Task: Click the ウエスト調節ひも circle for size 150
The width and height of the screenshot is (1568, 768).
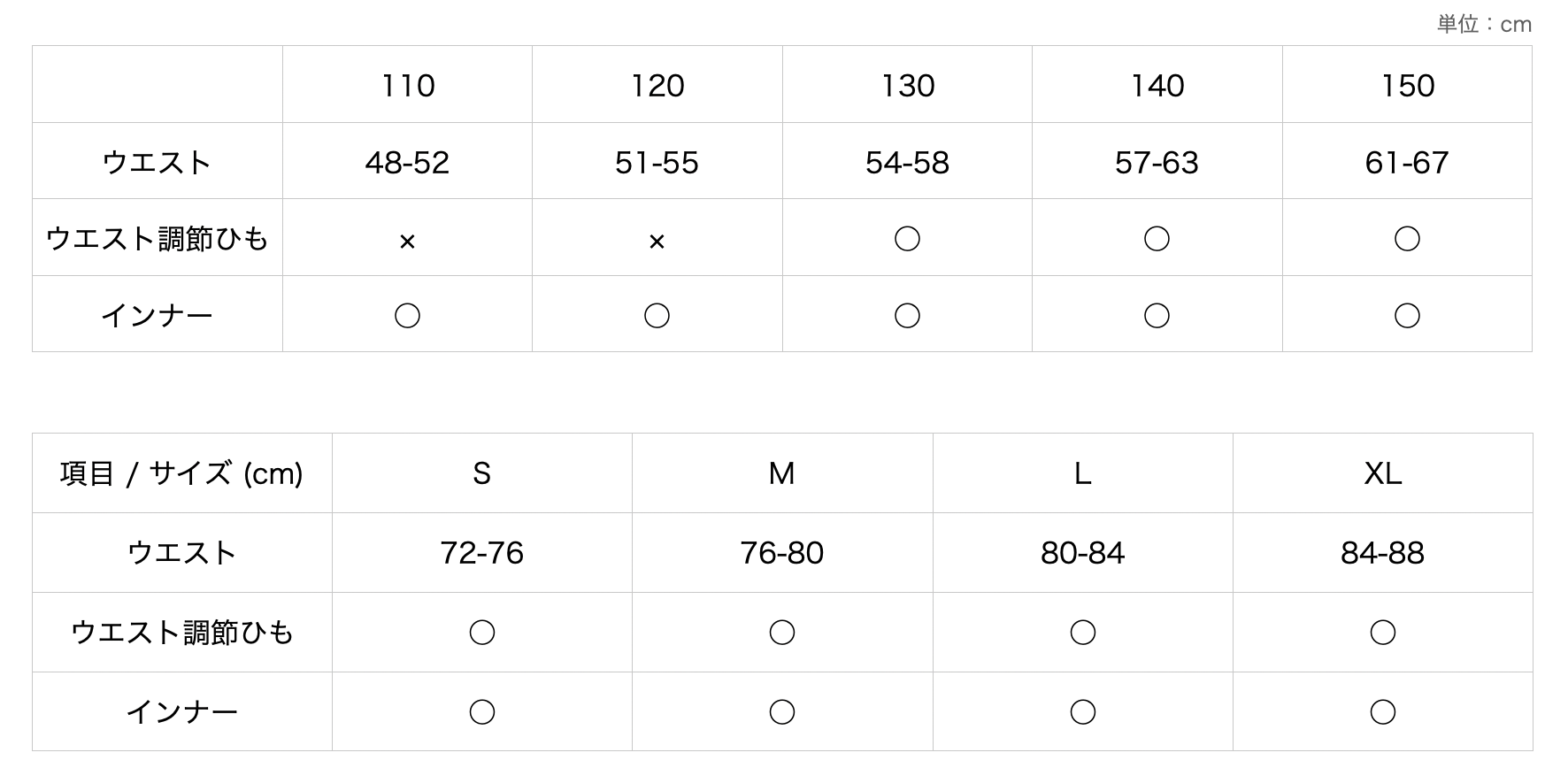Action: click(1407, 239)
